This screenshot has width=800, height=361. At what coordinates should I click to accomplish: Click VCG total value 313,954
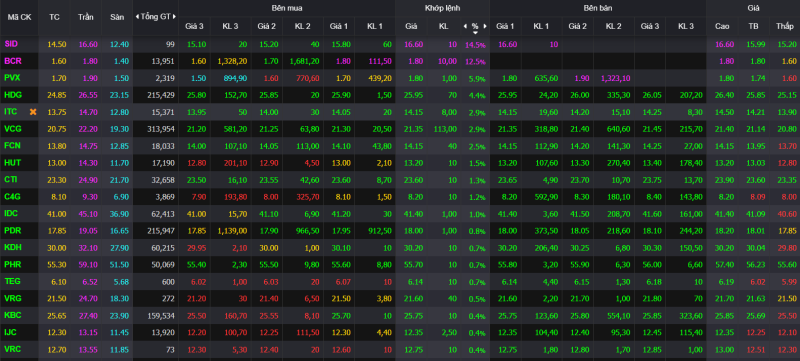[160, 129]
